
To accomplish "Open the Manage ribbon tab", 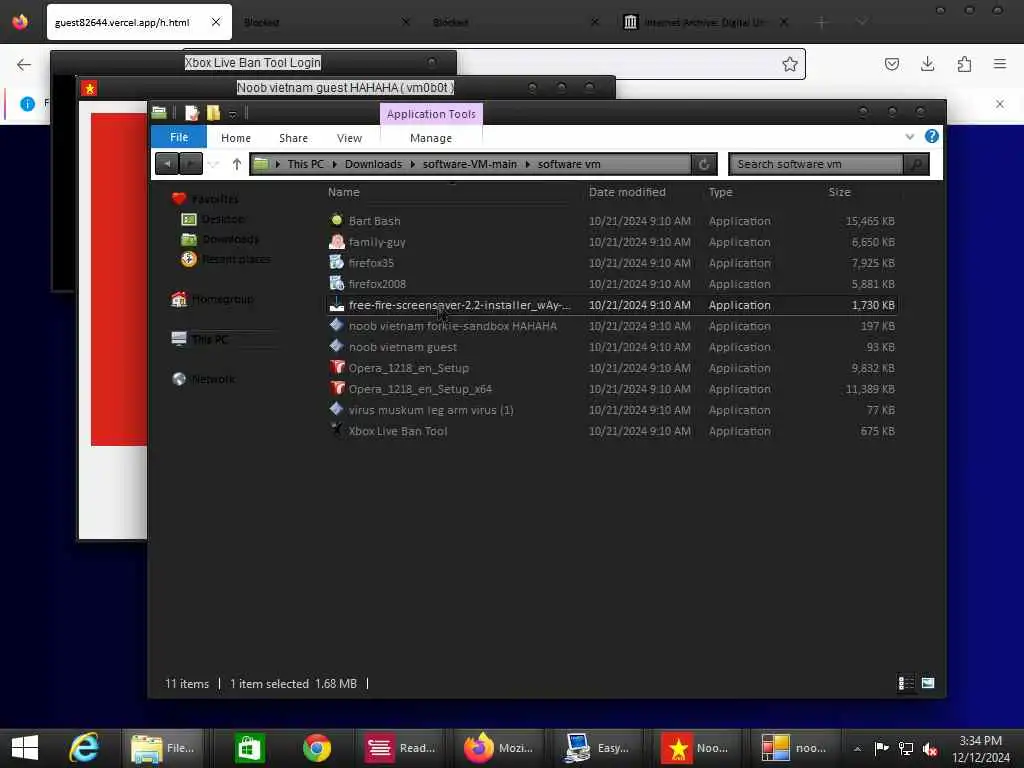I will pyautogui.click(x=431, y=138).
